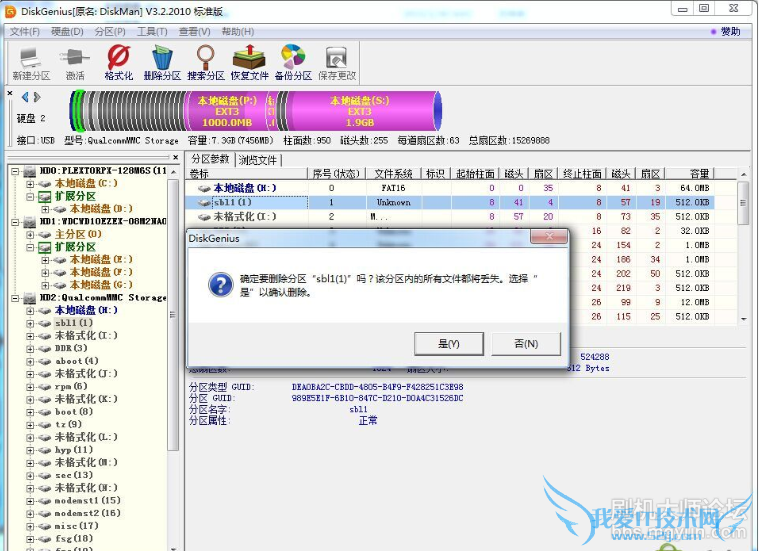Image resolution: width=759 pixels, height=551 pixels.
Task: Sort by the 容量 column header
Action: [x=689, y=173]
